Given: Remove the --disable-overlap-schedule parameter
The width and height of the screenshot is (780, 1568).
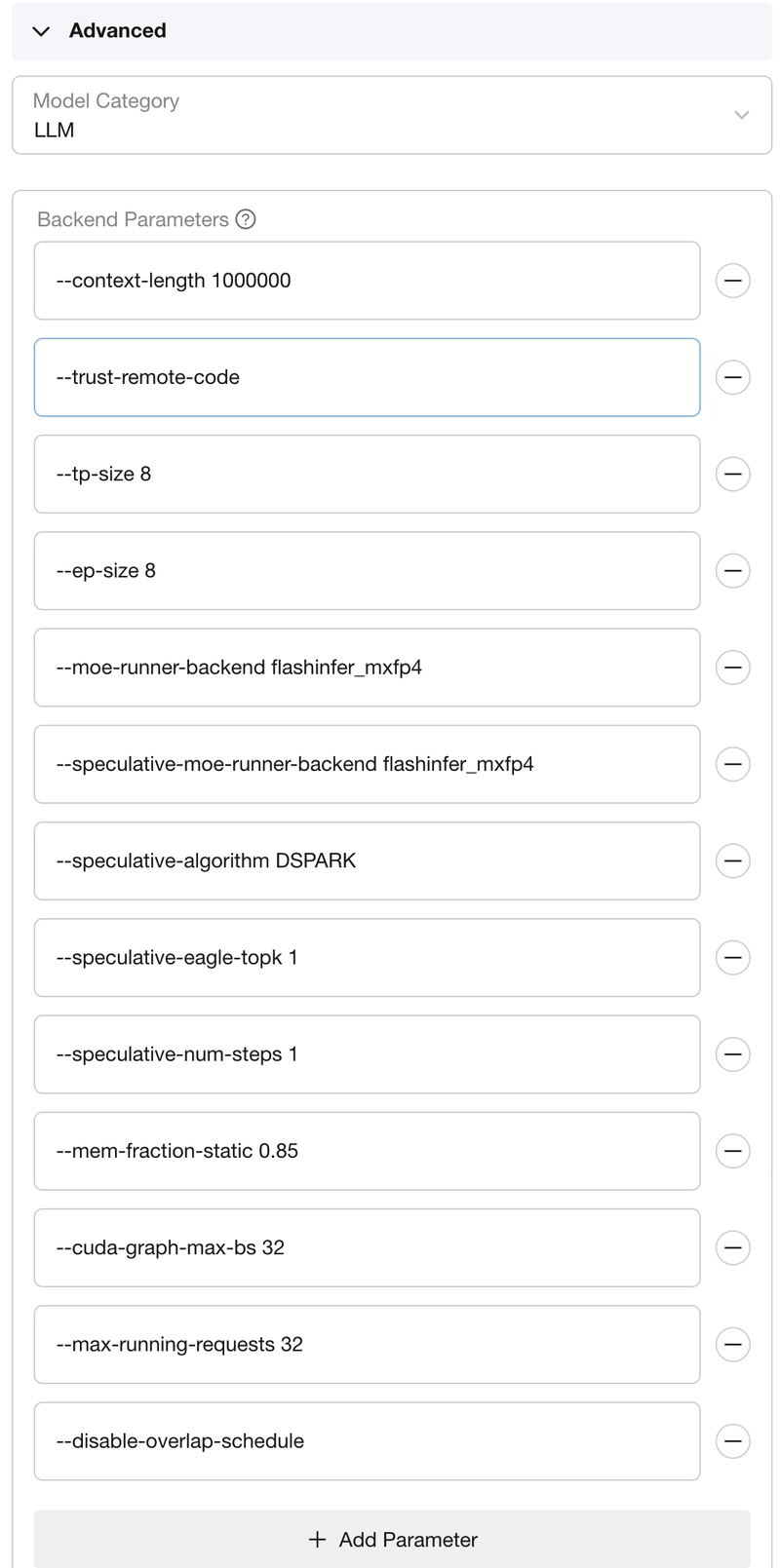Looking at the screenshot, I should coord(732,1440).
